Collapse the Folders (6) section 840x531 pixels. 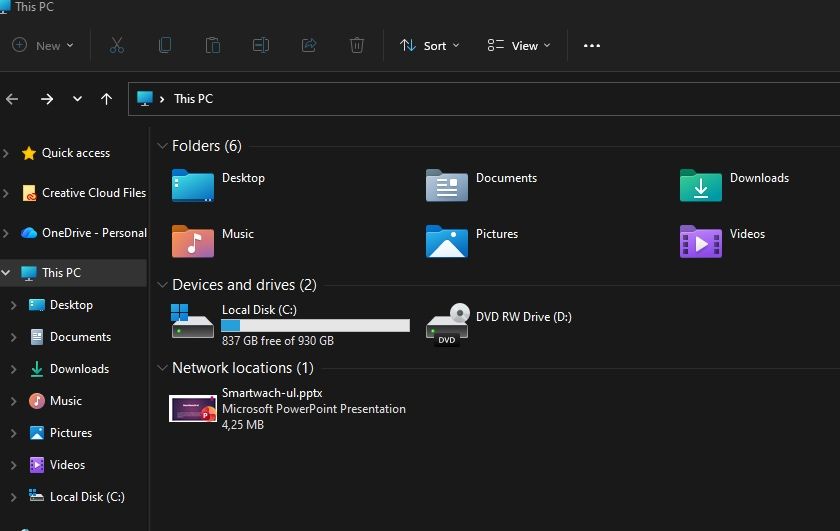(162, 146)
